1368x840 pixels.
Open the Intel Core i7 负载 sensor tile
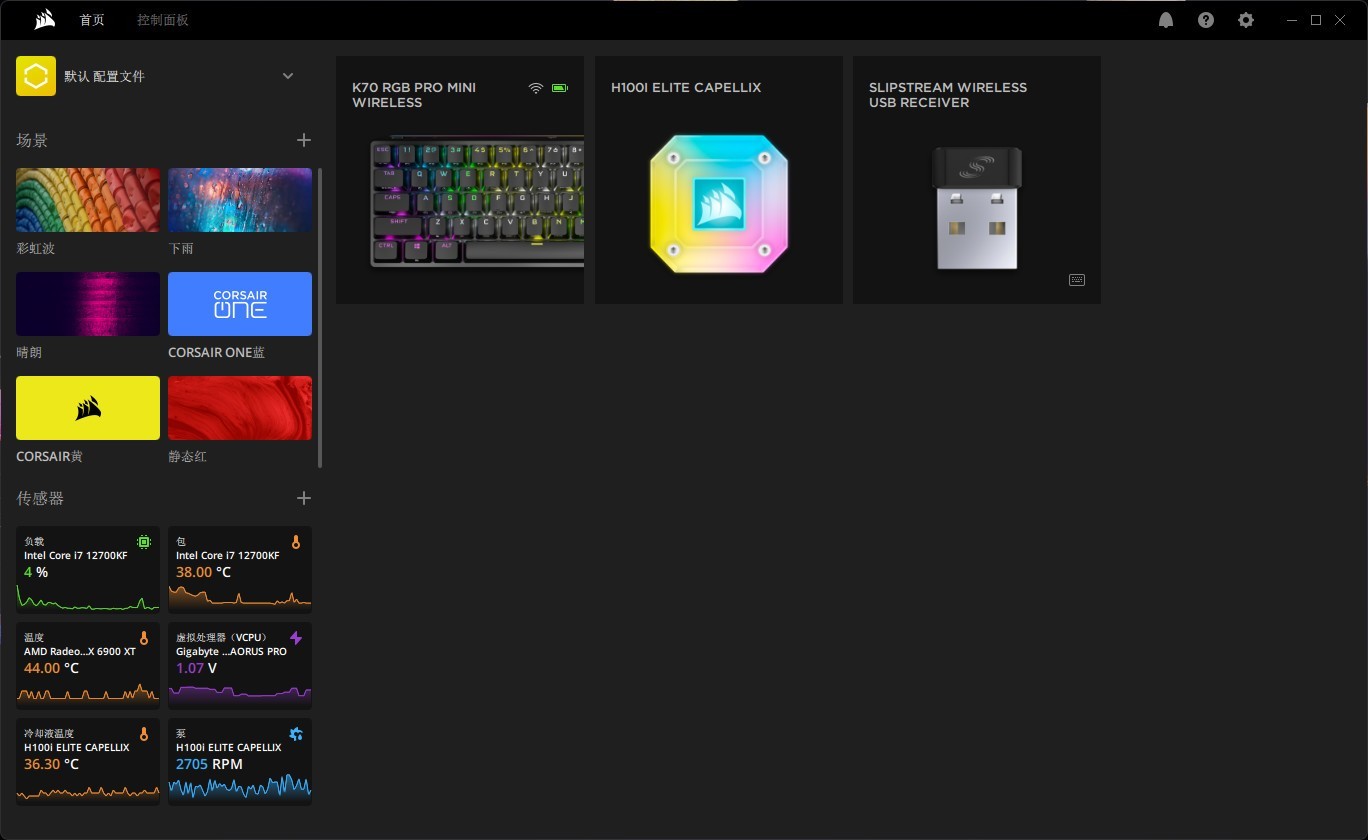(88, 569)
